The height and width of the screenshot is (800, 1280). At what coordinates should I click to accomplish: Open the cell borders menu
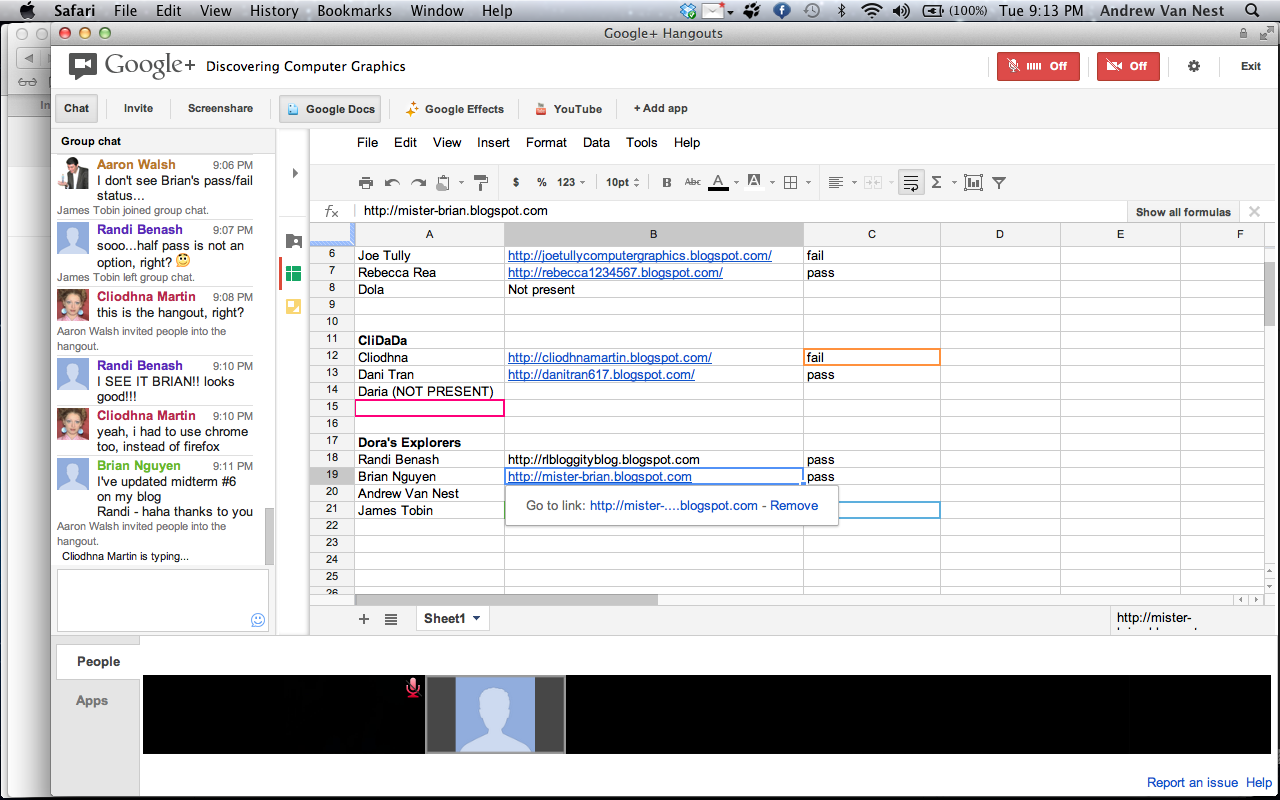(x=791, y=182)
